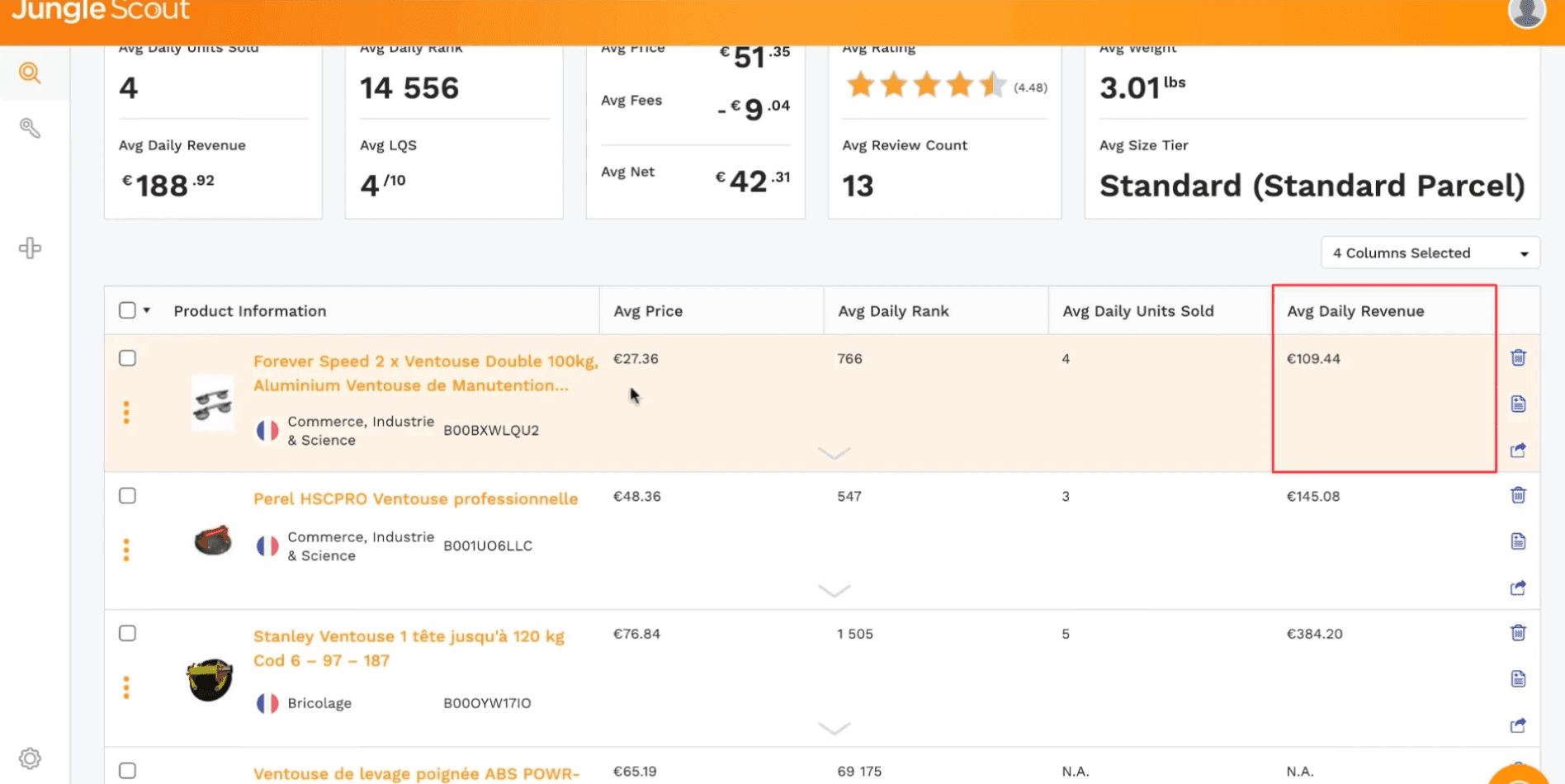1565x784 pixels.
Task: Click ASIN B001UO6LLC
Action: point(488,545)
